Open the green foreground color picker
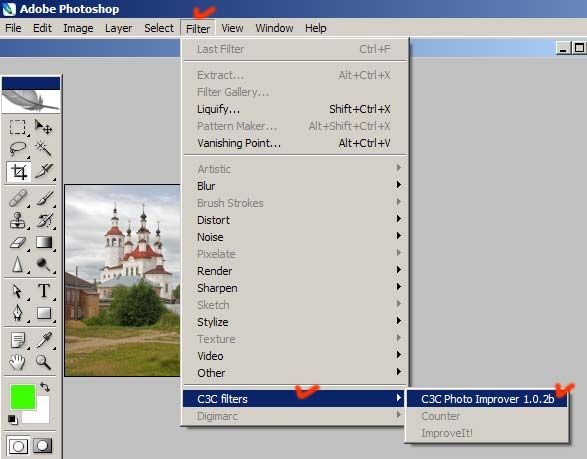The height and width of the screenshot is (459, 587). [23, 396]
